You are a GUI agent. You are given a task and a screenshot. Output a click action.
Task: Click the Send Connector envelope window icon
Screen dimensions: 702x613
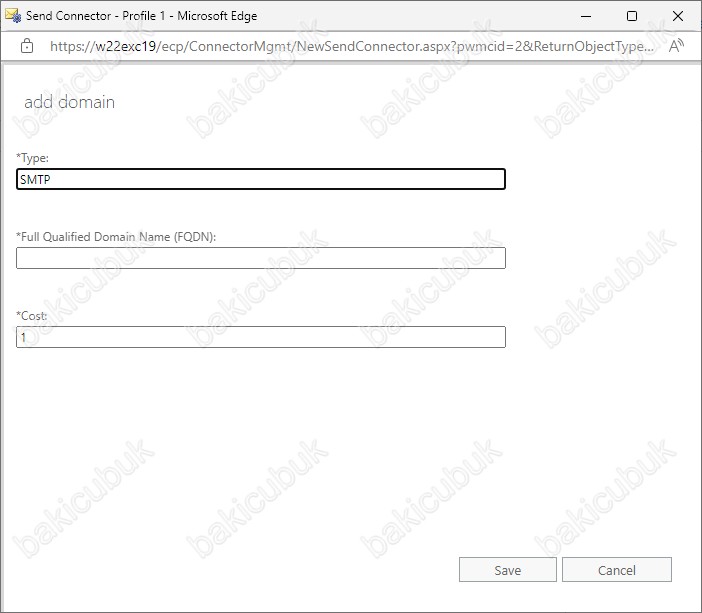(x=13, y=16)
